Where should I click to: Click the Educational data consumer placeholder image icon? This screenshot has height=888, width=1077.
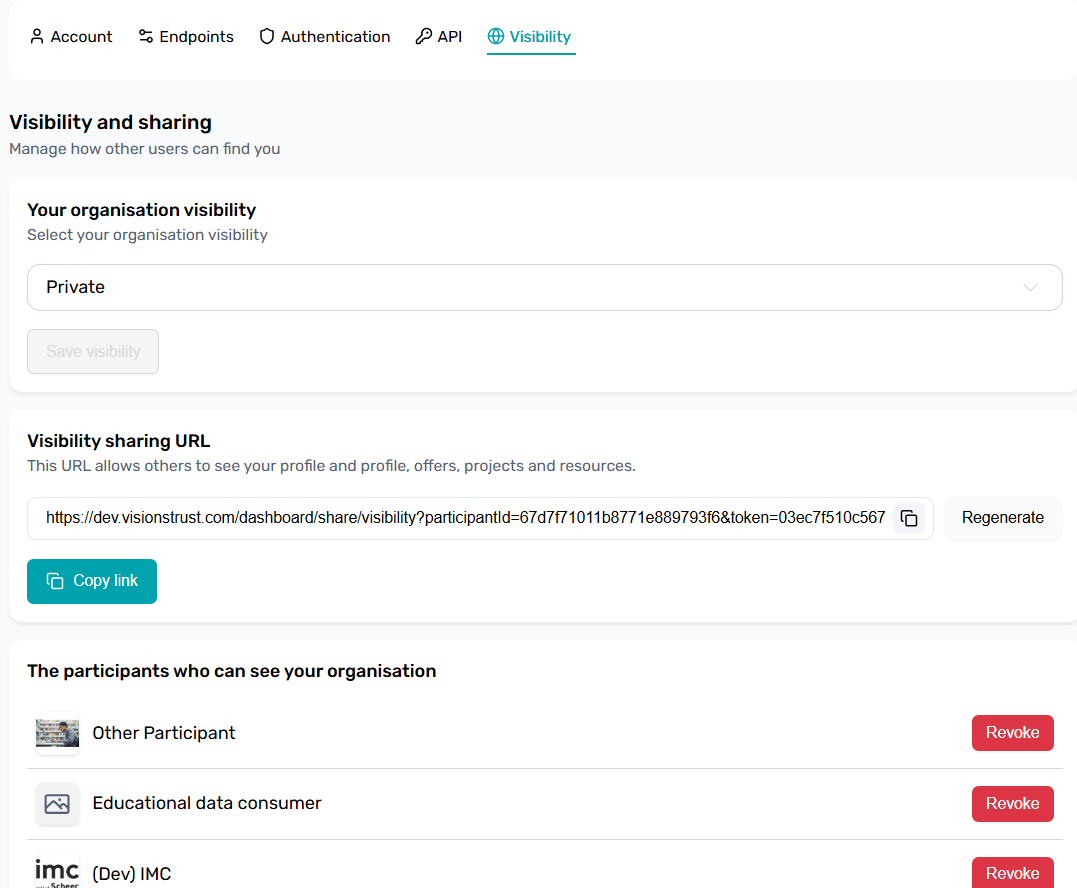[x=57, y=804]
